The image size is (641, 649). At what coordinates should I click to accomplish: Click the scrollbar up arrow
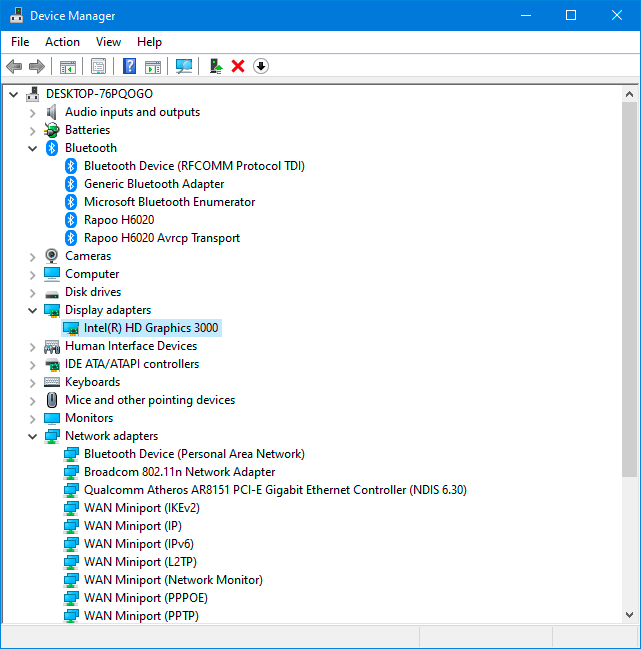pyautogui.click(x=629, y=94)
